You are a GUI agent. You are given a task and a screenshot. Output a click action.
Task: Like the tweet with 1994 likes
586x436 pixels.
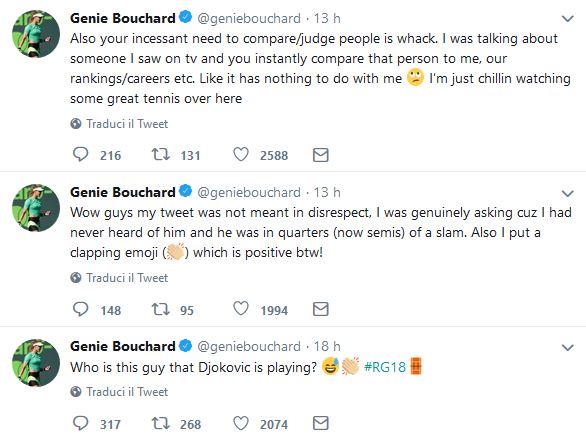point(241,309)
